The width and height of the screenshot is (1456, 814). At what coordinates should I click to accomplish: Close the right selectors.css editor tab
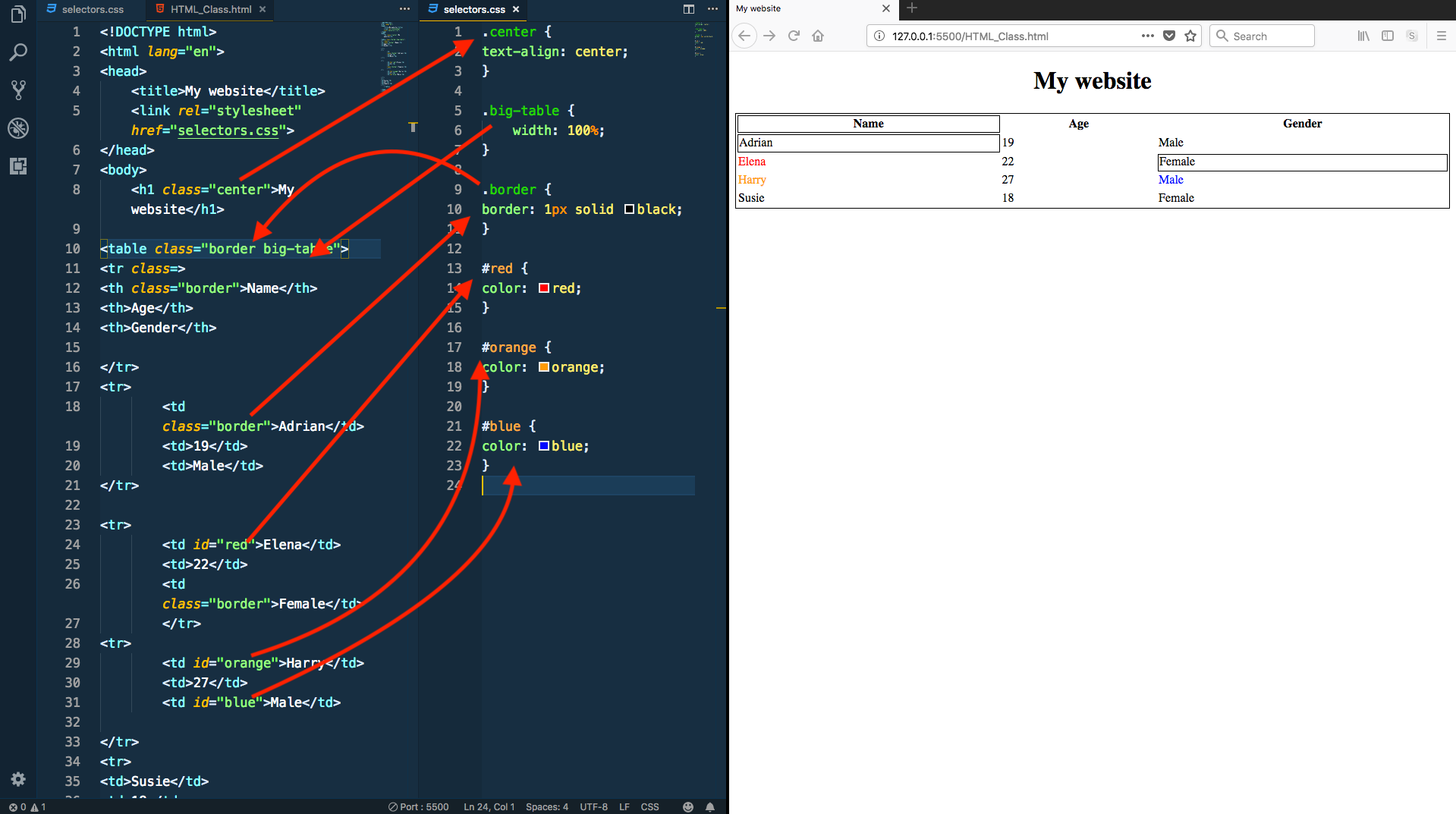(516, 9)
